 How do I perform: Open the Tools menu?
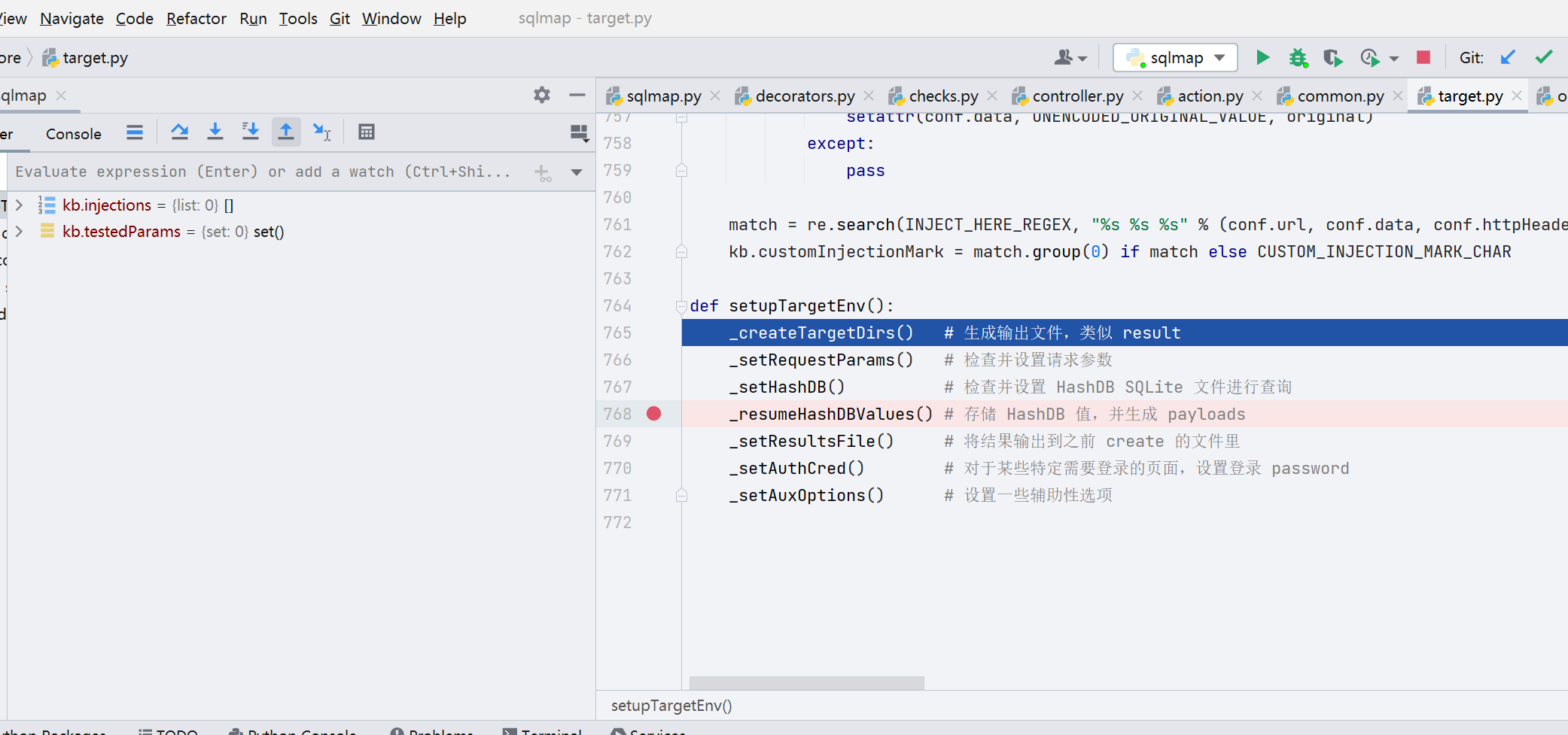[298, 18]
